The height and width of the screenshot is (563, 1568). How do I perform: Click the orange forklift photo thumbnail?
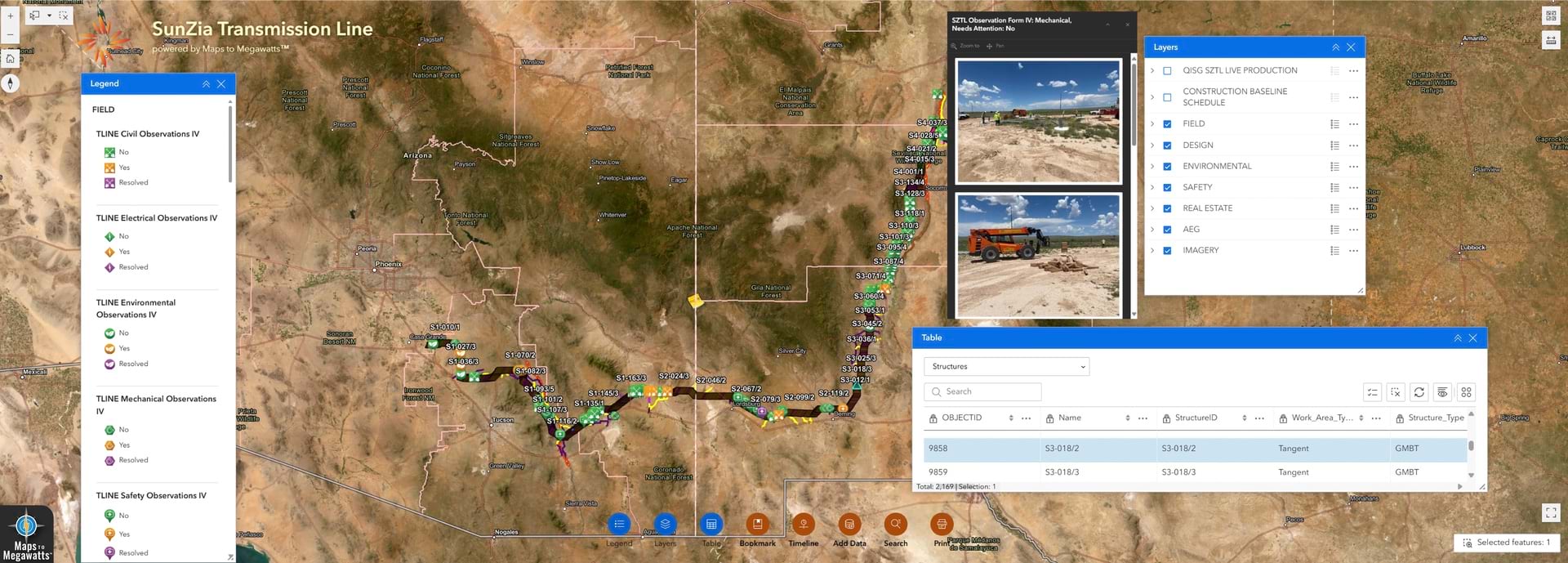(x=1039, y=255)
